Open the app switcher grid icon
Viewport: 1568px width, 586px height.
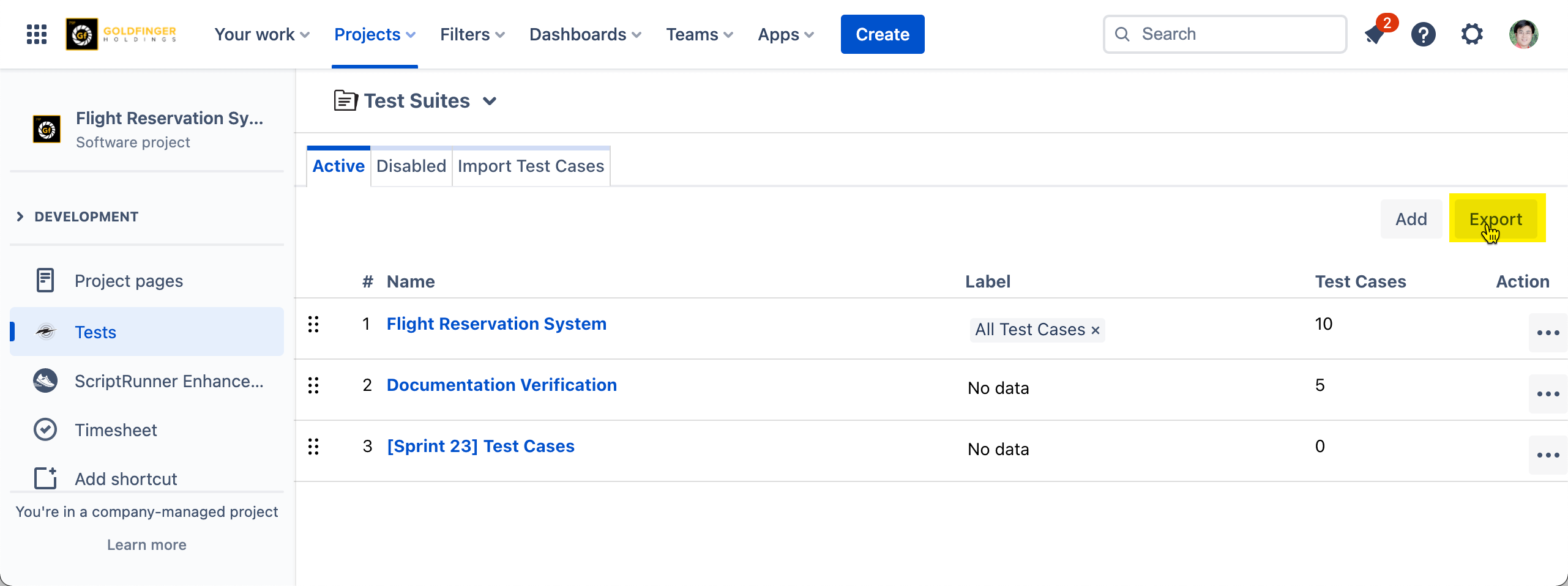click(37, 34)
